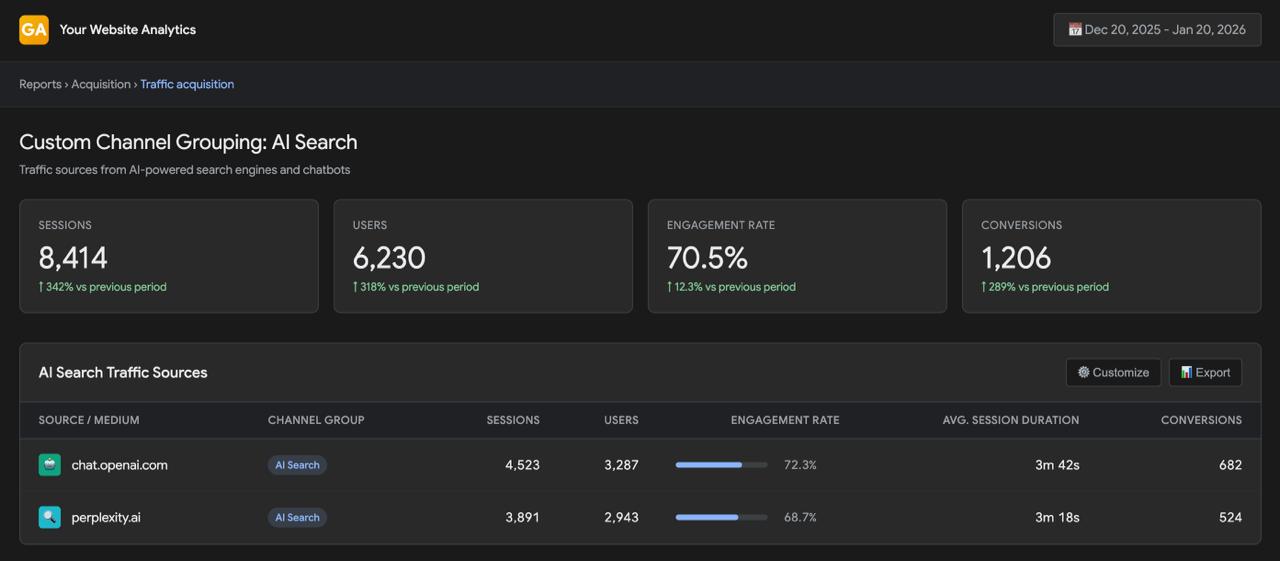1280x561 pixels.
Task: Sort by the Sessions column header
Action: [513, 420]
